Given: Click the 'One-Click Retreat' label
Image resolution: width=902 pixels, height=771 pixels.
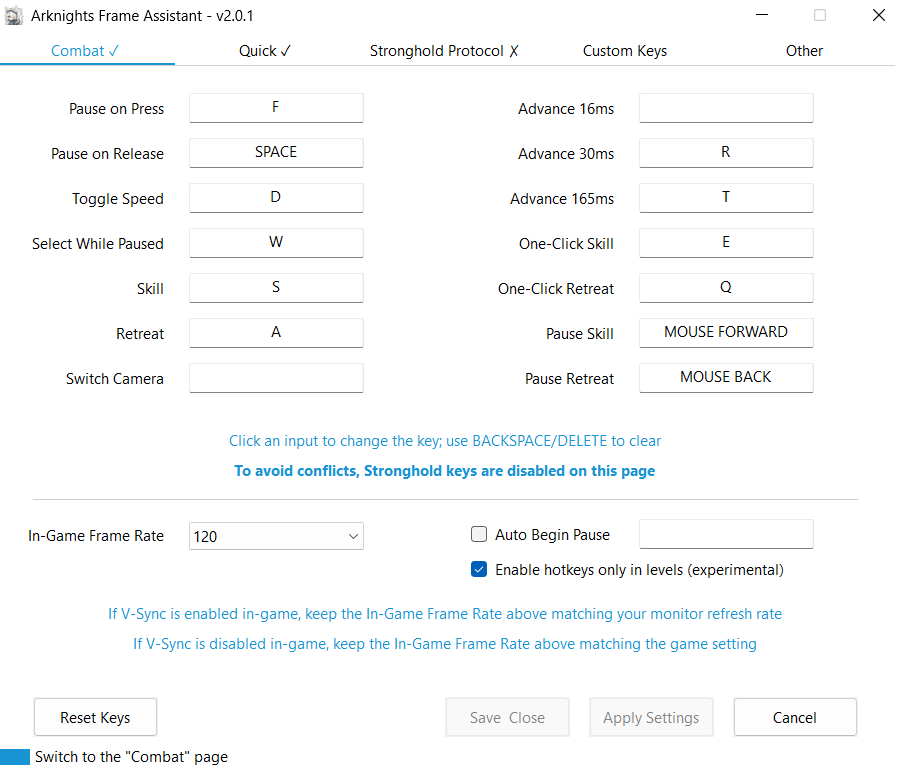Looking at the screenshot, I should click(556, 289).
